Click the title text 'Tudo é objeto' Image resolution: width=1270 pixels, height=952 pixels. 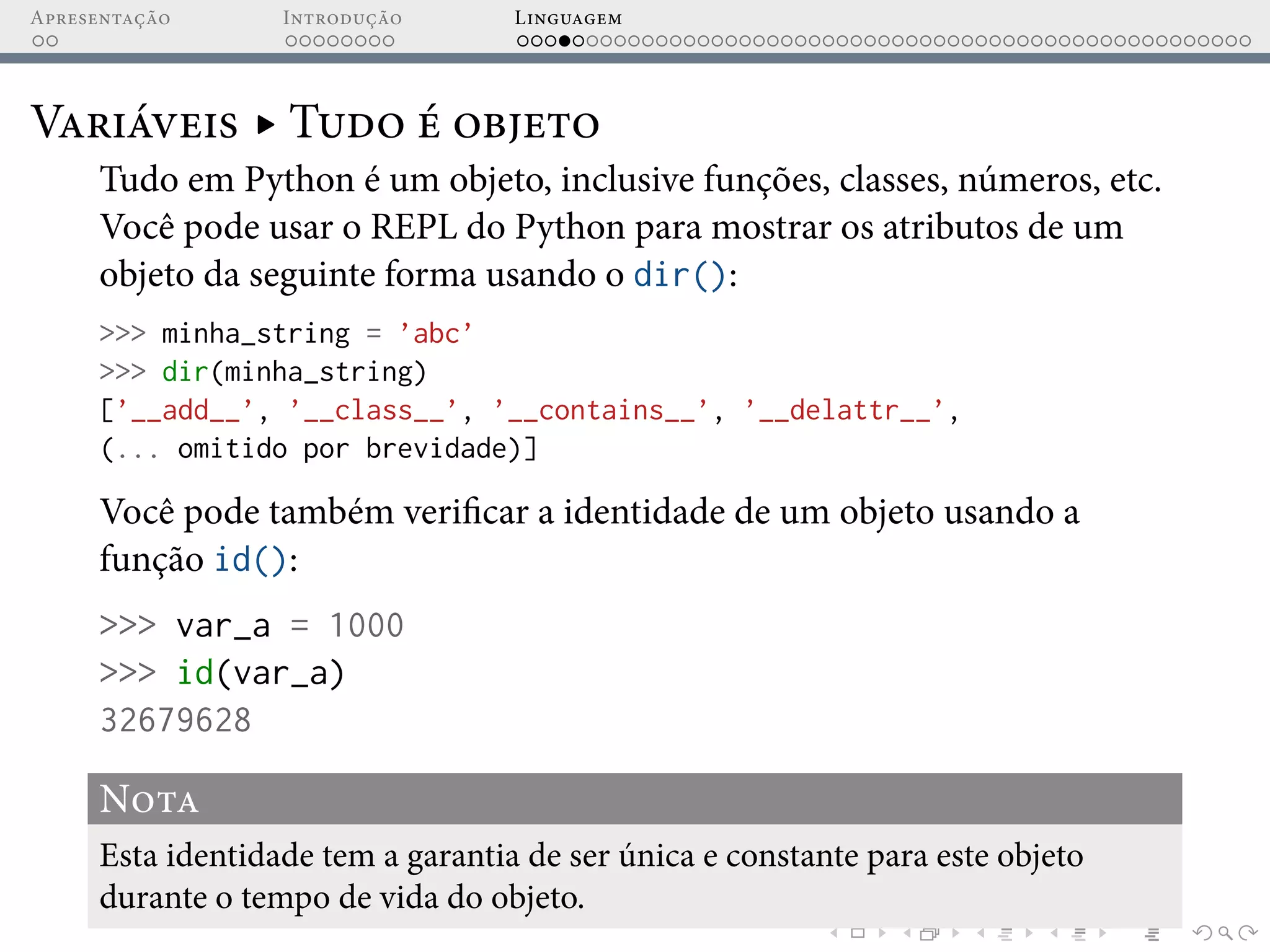[445, 122]
